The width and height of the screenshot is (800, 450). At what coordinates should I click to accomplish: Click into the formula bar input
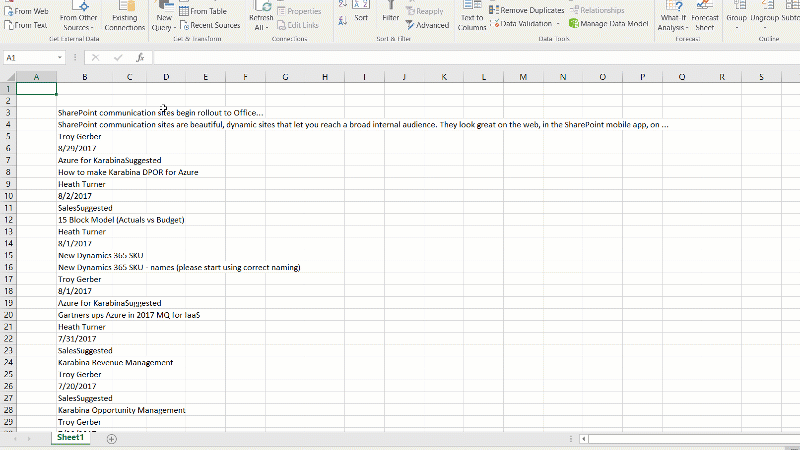pyautogui.click(x=476, y=58)
